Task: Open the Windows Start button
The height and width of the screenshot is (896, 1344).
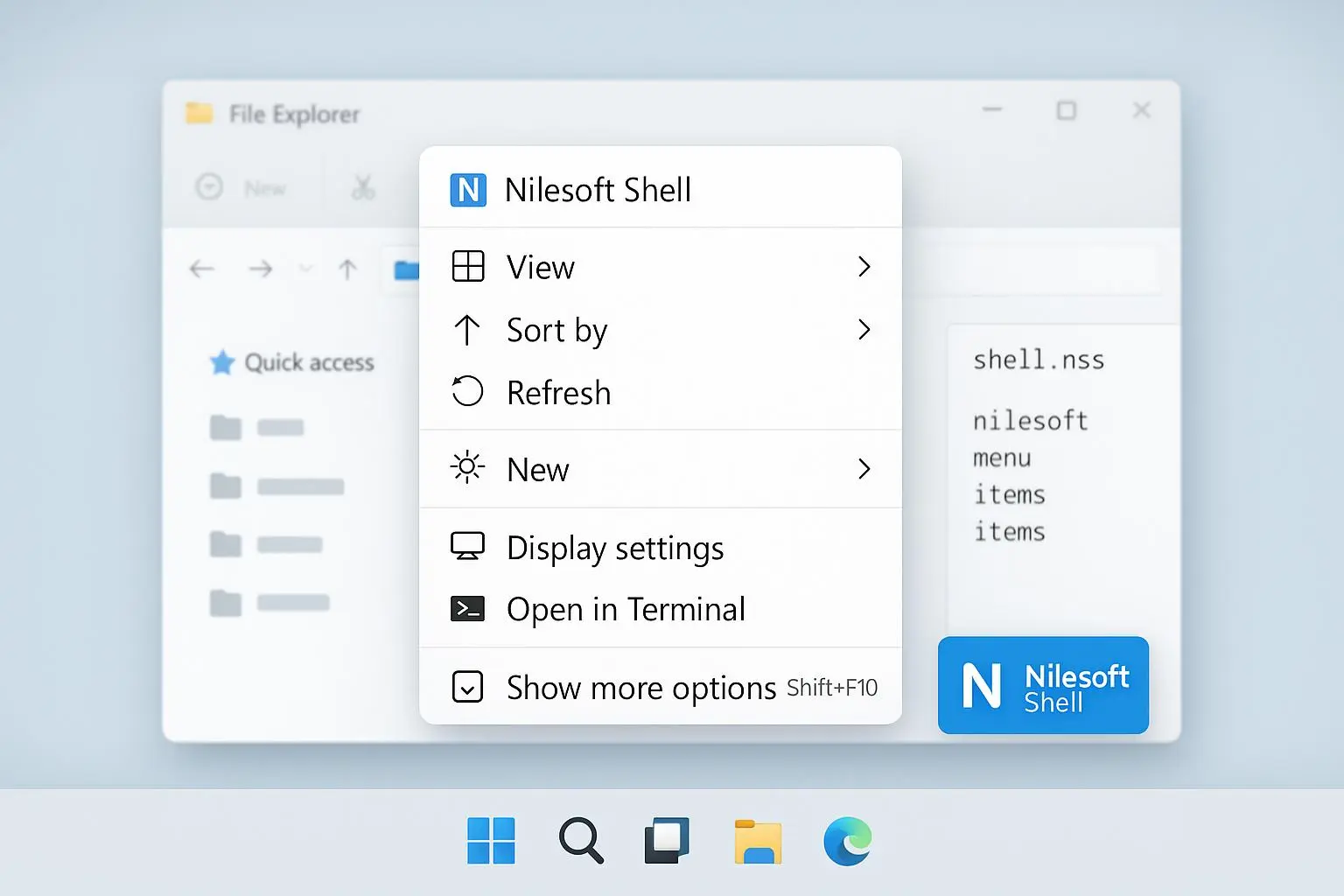Action: pyautogui.click(x=491, y=841)
